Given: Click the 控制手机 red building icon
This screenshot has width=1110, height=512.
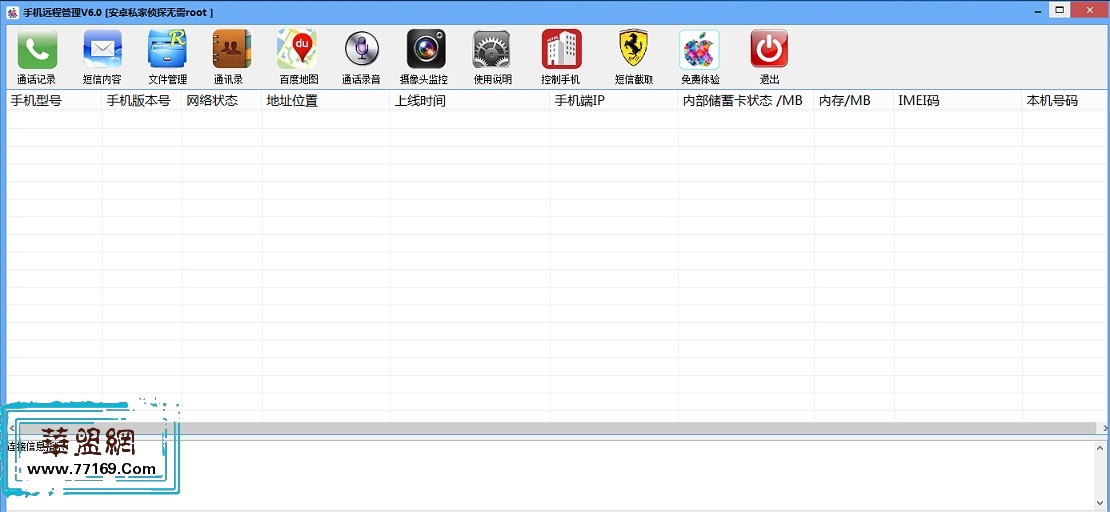Looking at the screenshot, I should pos(561,50).
